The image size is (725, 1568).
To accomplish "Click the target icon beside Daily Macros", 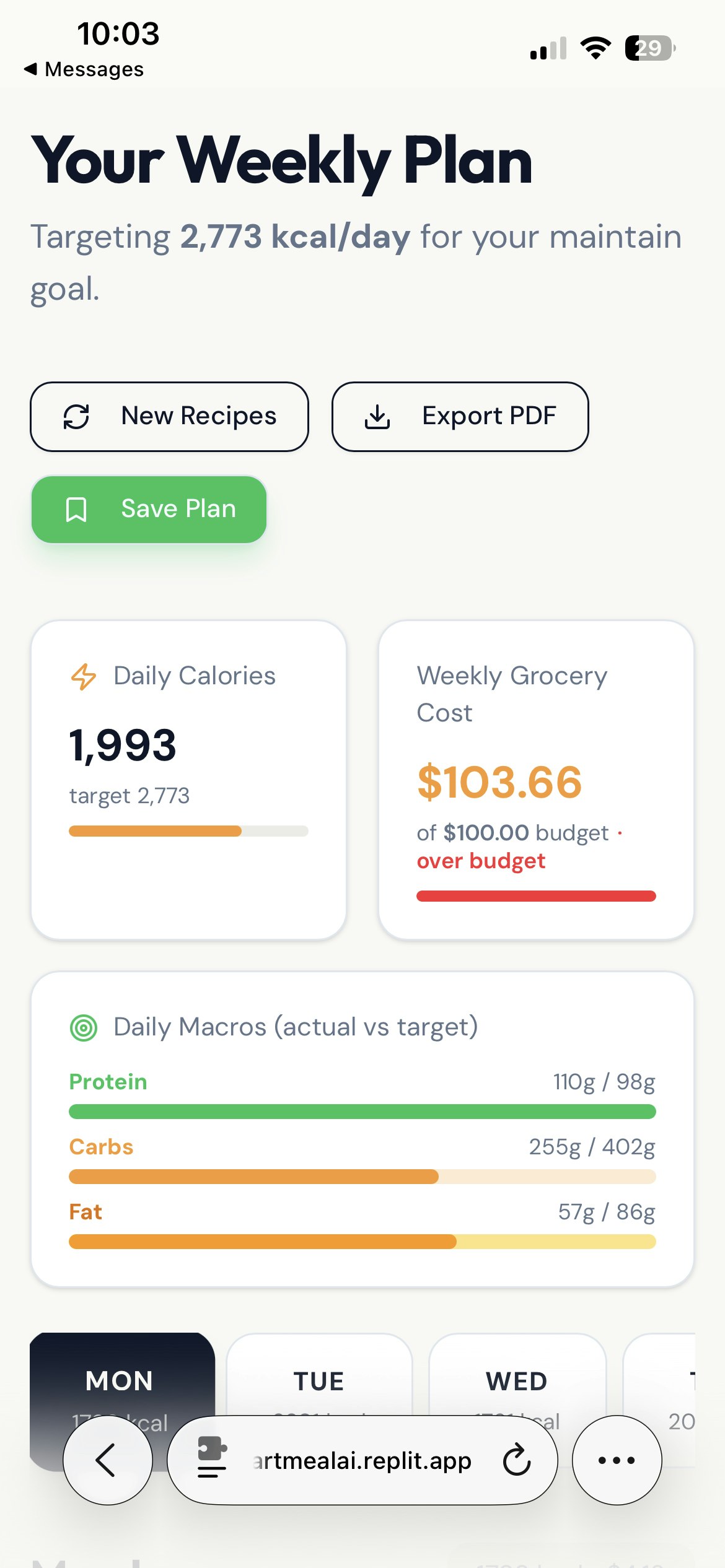I will click(x=84, y=1028).
